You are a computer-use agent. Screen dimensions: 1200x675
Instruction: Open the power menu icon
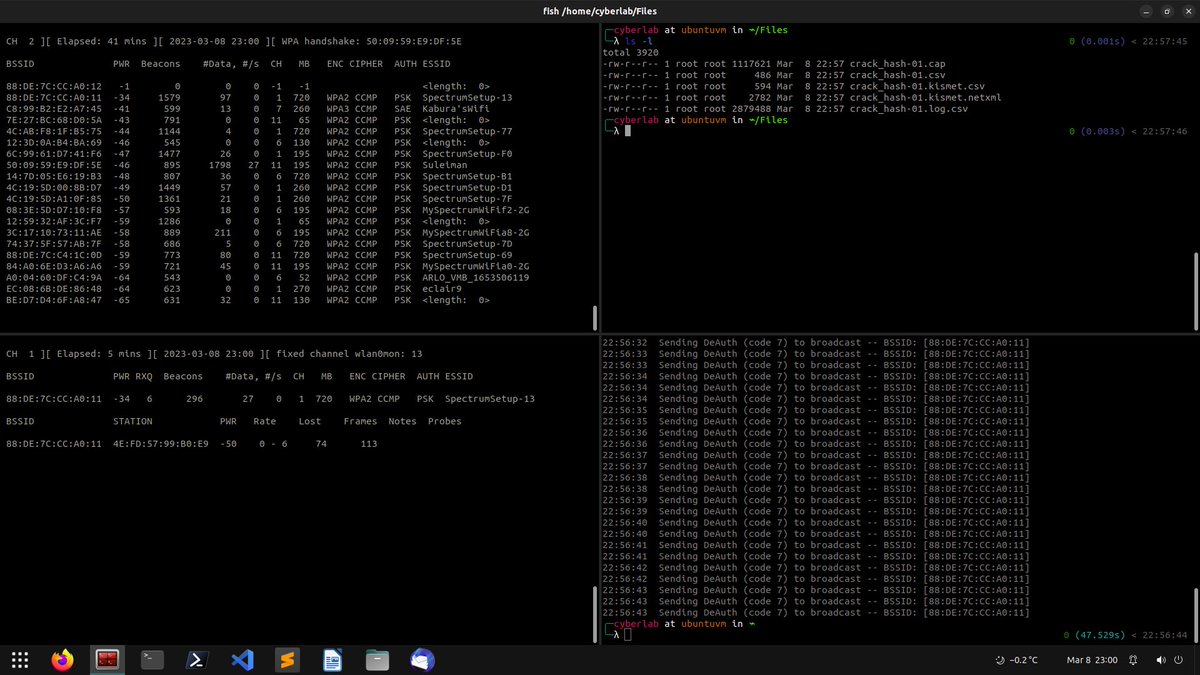[1180, 660]
